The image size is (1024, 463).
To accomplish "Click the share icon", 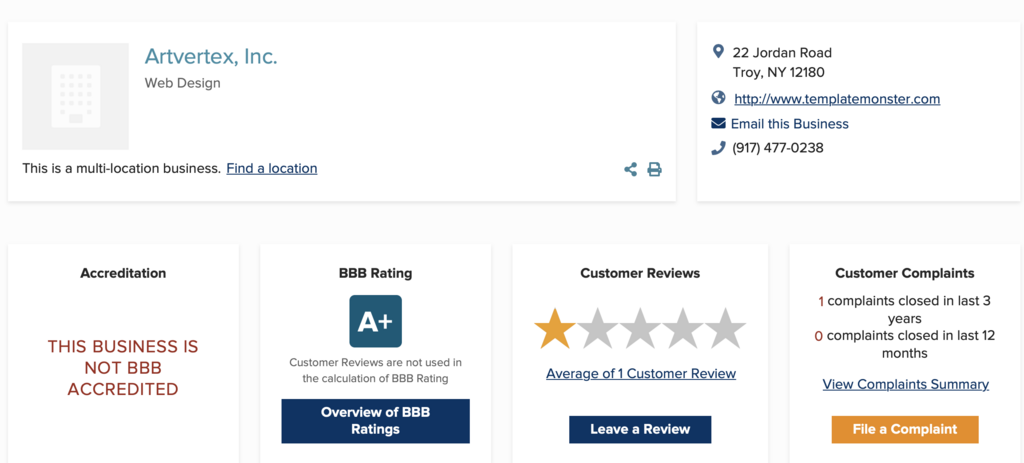I will click(630, 170).
